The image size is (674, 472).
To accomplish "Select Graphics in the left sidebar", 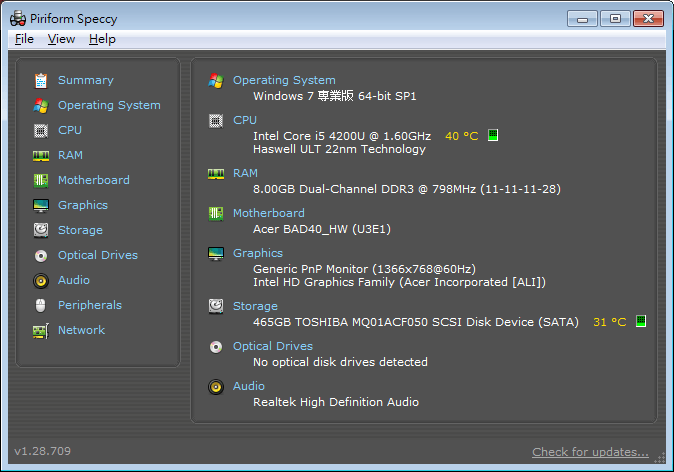I will tap(83, 205).
